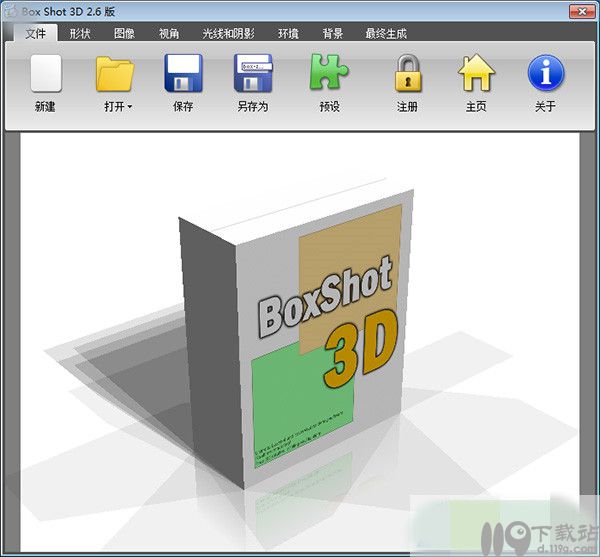Show 关于 info via the blue i icon

546,73
